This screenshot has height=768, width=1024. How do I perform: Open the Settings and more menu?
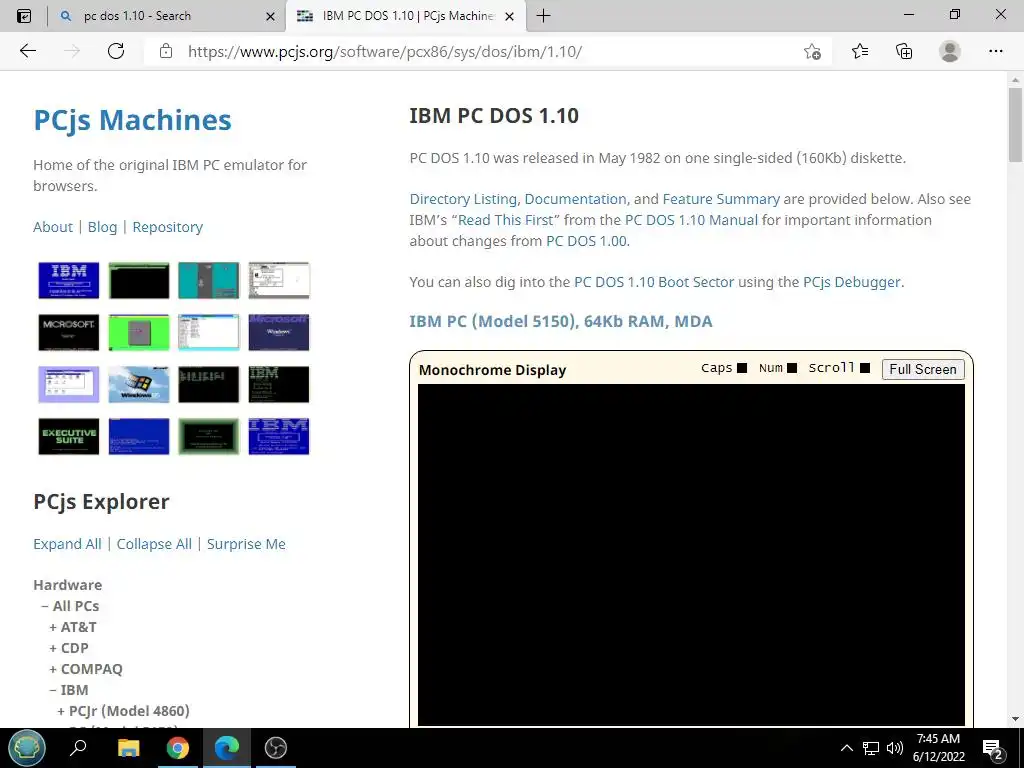[995, 51]
